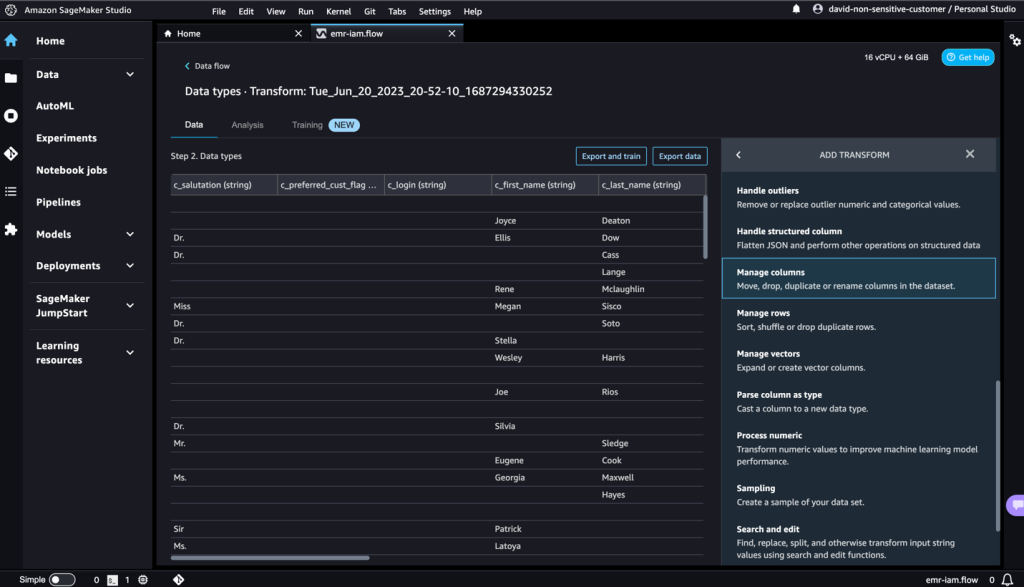Click the Export and train button
Viewport: 1024px width, 587px height.
(611, 156)
